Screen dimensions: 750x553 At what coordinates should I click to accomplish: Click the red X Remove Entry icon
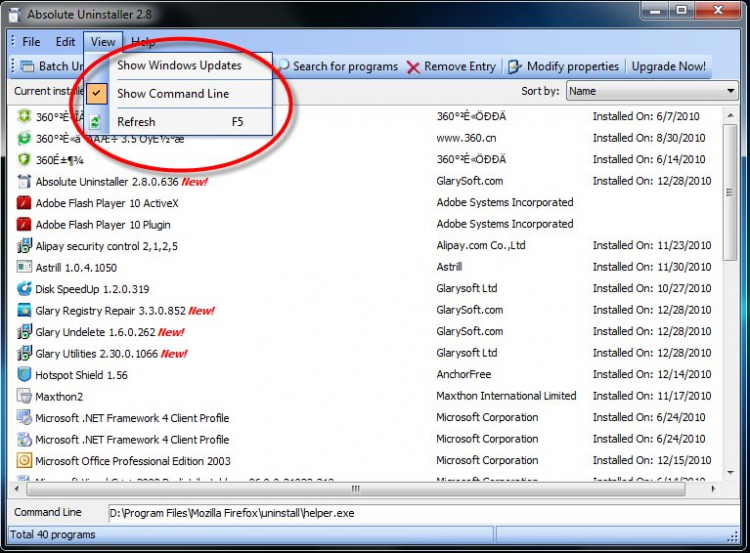[x=413, y=67]
